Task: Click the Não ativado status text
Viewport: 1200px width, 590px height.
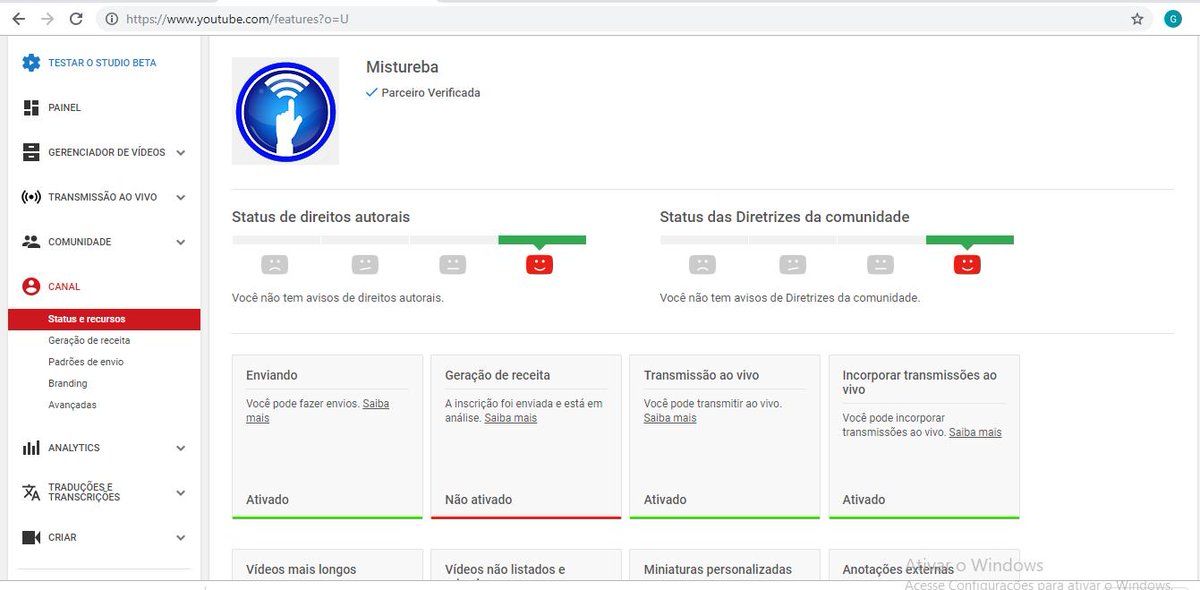Action: pos(478,499)
